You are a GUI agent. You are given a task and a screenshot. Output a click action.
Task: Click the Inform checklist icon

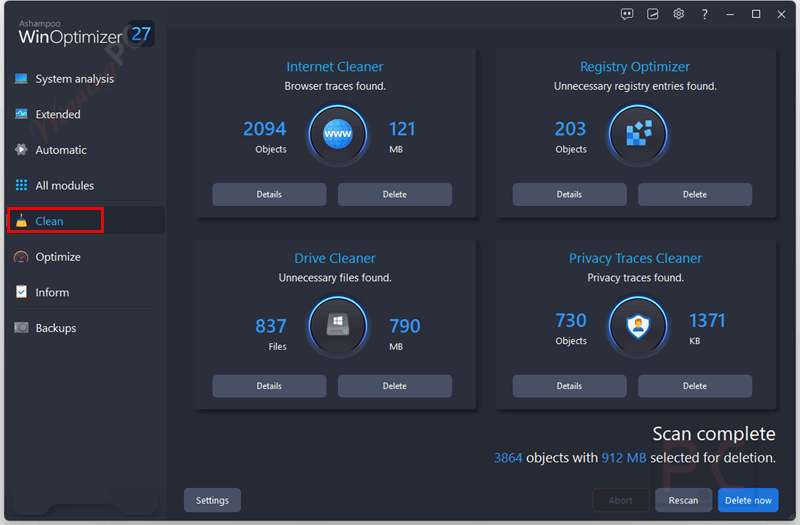[21, 292]
